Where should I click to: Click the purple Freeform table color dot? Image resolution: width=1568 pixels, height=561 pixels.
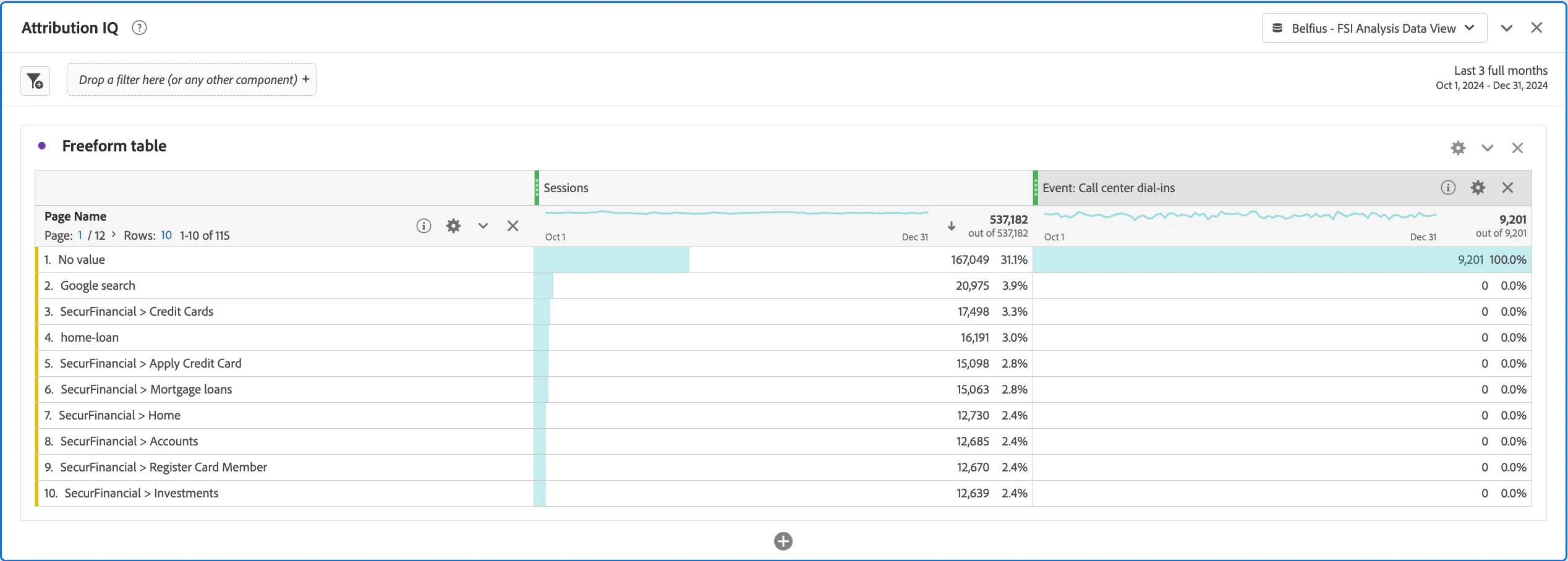click(x=42, y=146)
